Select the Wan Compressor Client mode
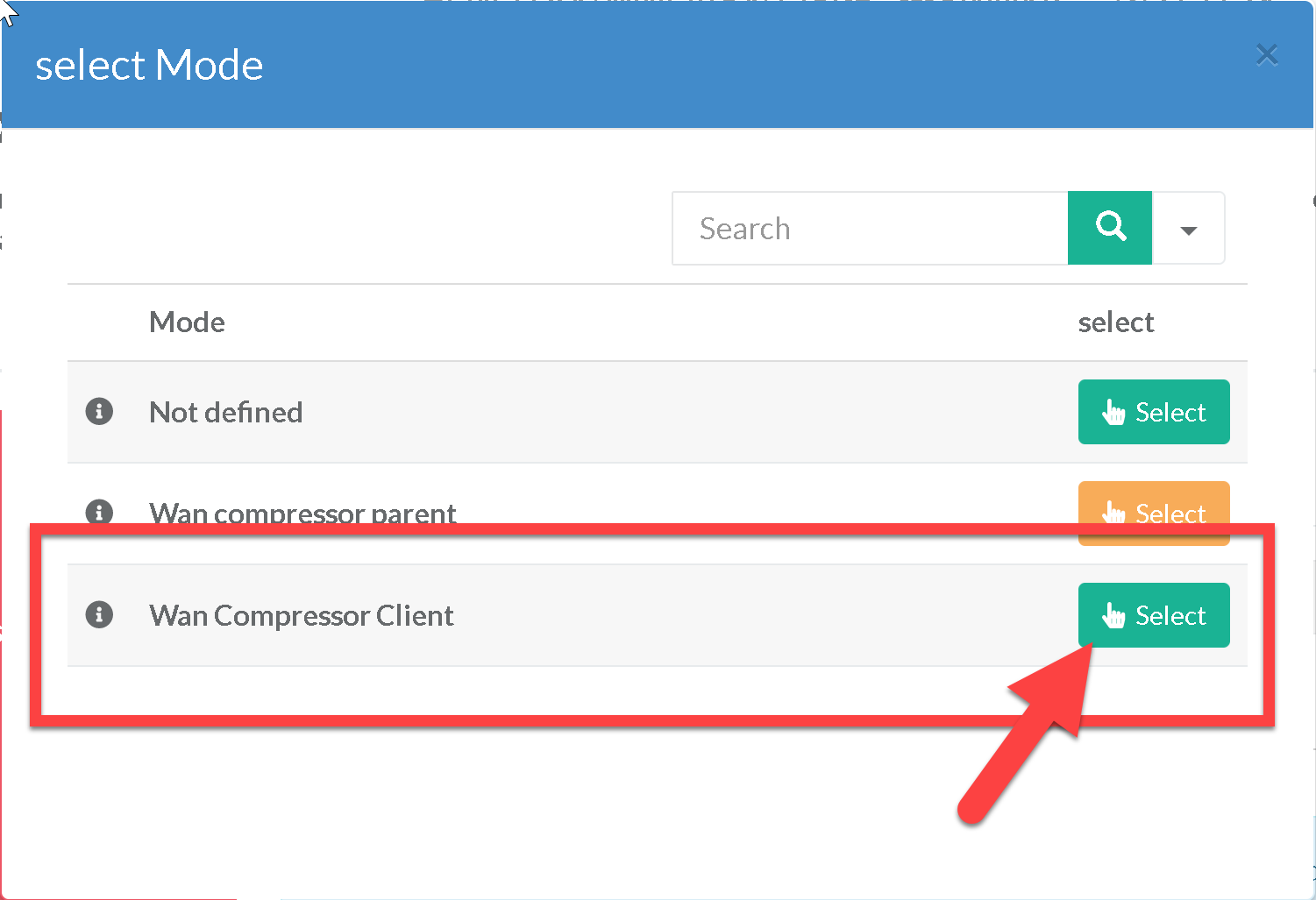This screenshot has height=900, width=1316. (1154, 615)
